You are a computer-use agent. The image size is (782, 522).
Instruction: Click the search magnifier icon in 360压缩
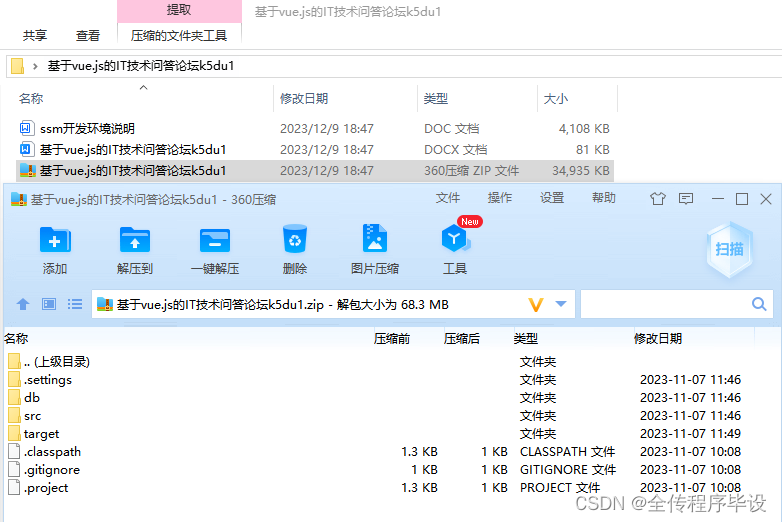pos(759,304)
